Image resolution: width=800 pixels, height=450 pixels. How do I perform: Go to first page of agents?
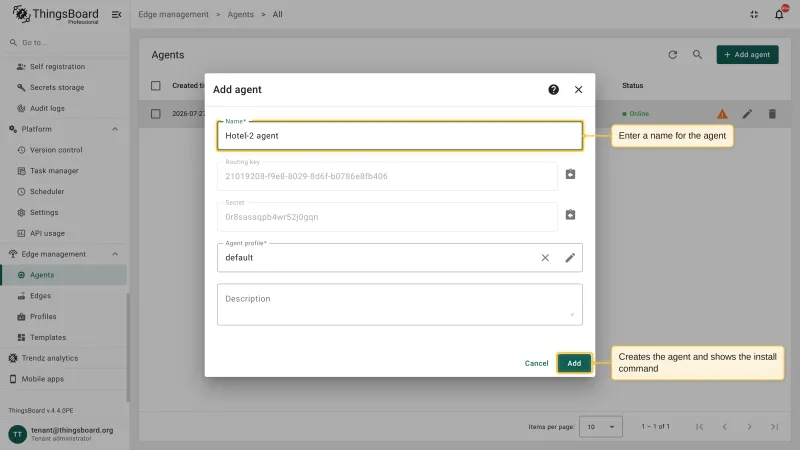[x=699, y=427]
